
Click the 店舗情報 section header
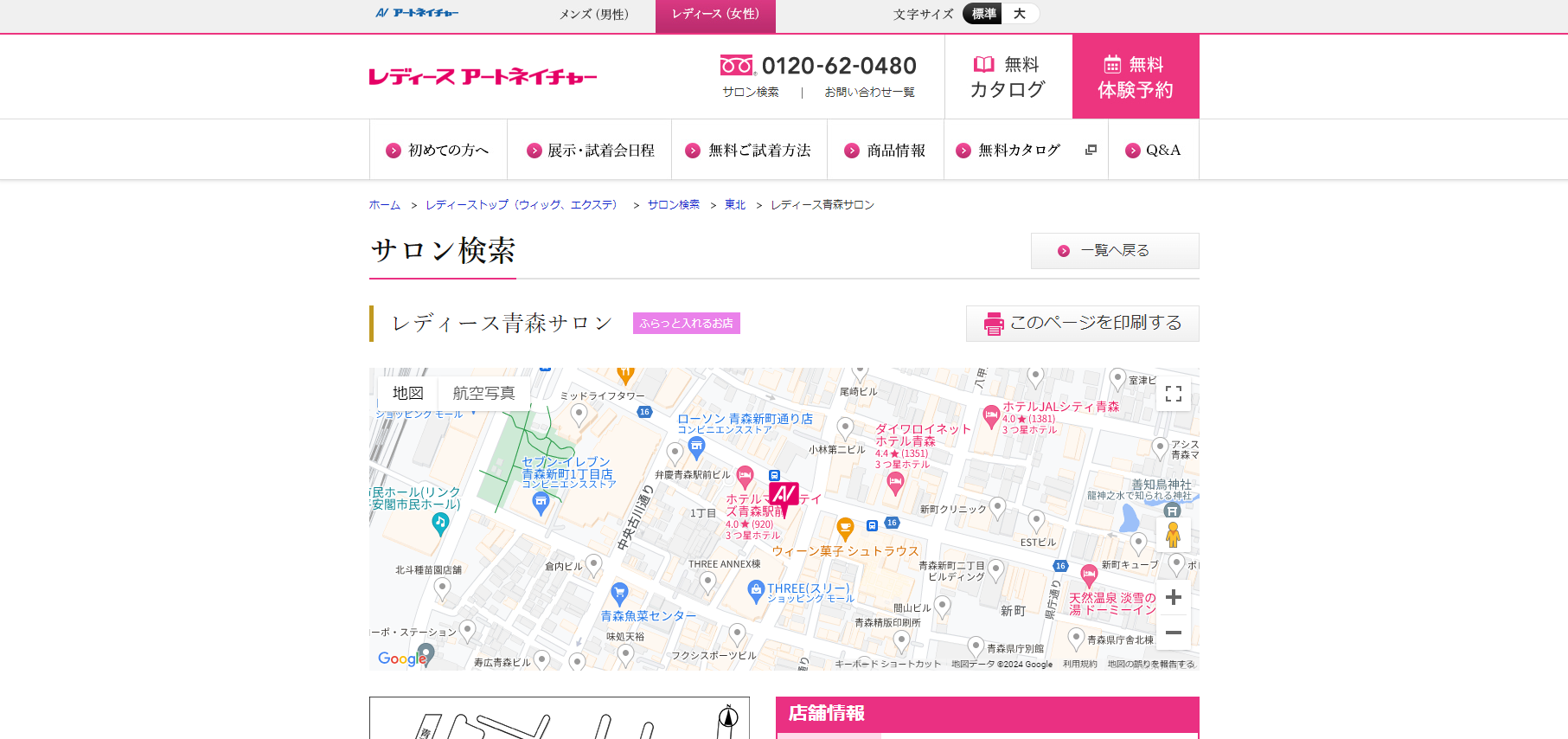coord(988,714)
